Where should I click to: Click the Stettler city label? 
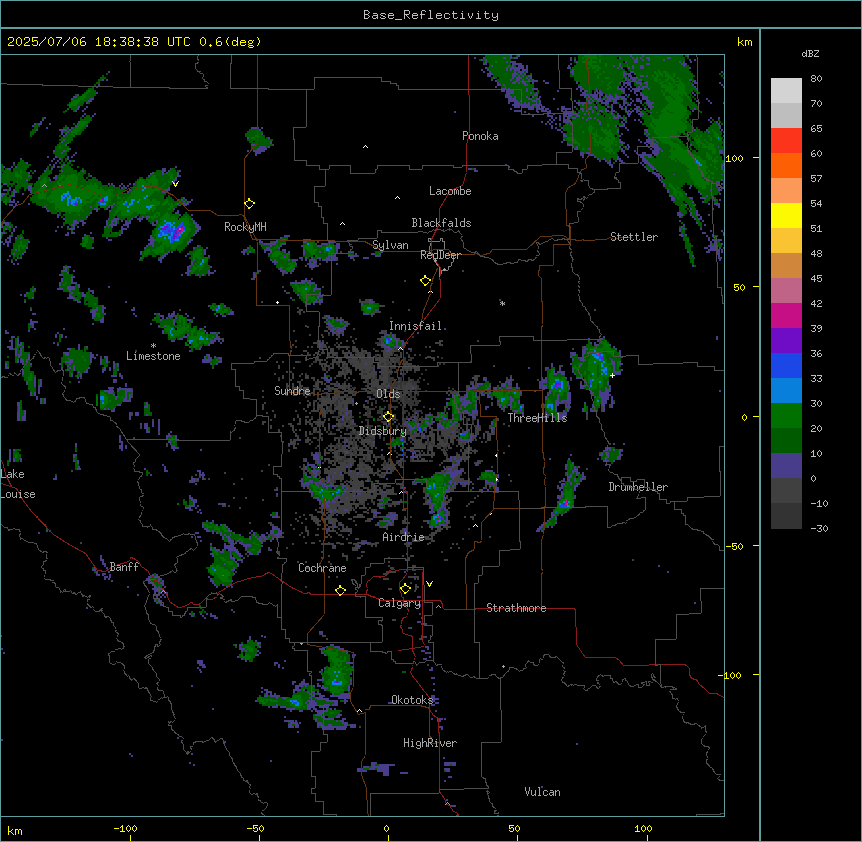click(634, 237)
